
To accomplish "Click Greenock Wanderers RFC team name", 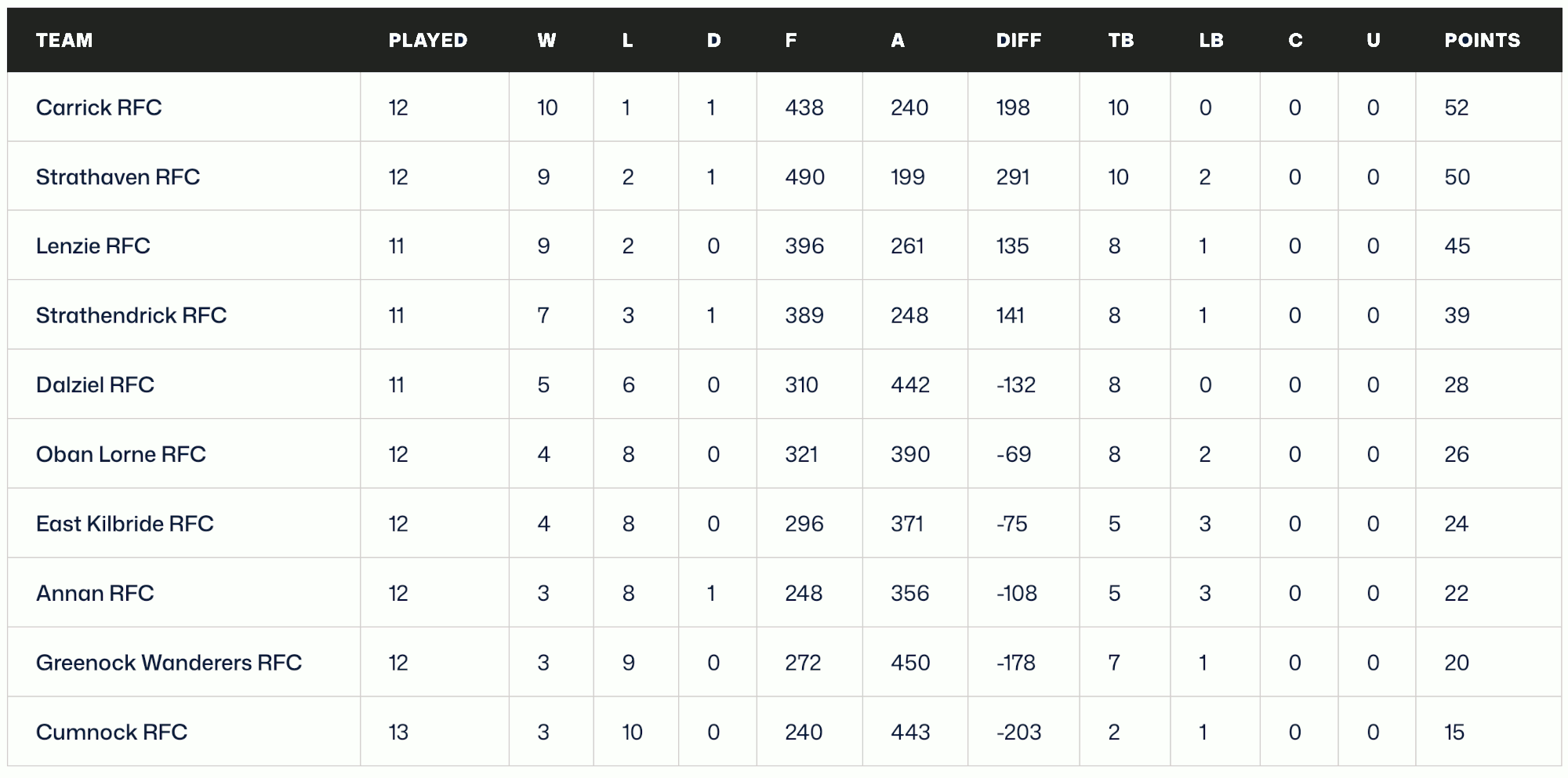I will [x=169, y=663].
